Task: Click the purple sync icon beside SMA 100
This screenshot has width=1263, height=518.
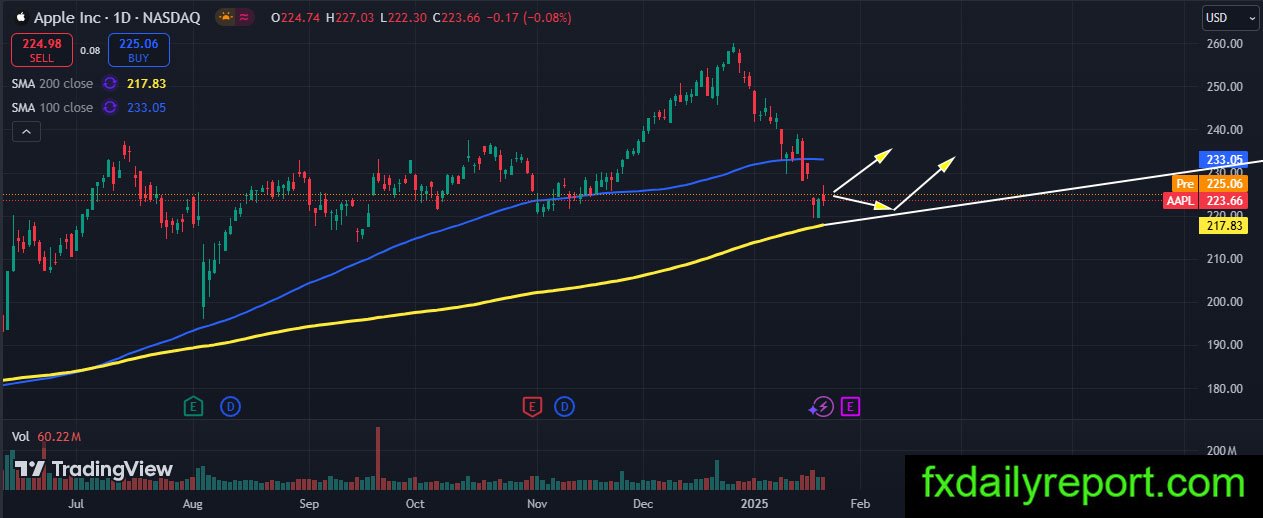Action: [111, 107]
